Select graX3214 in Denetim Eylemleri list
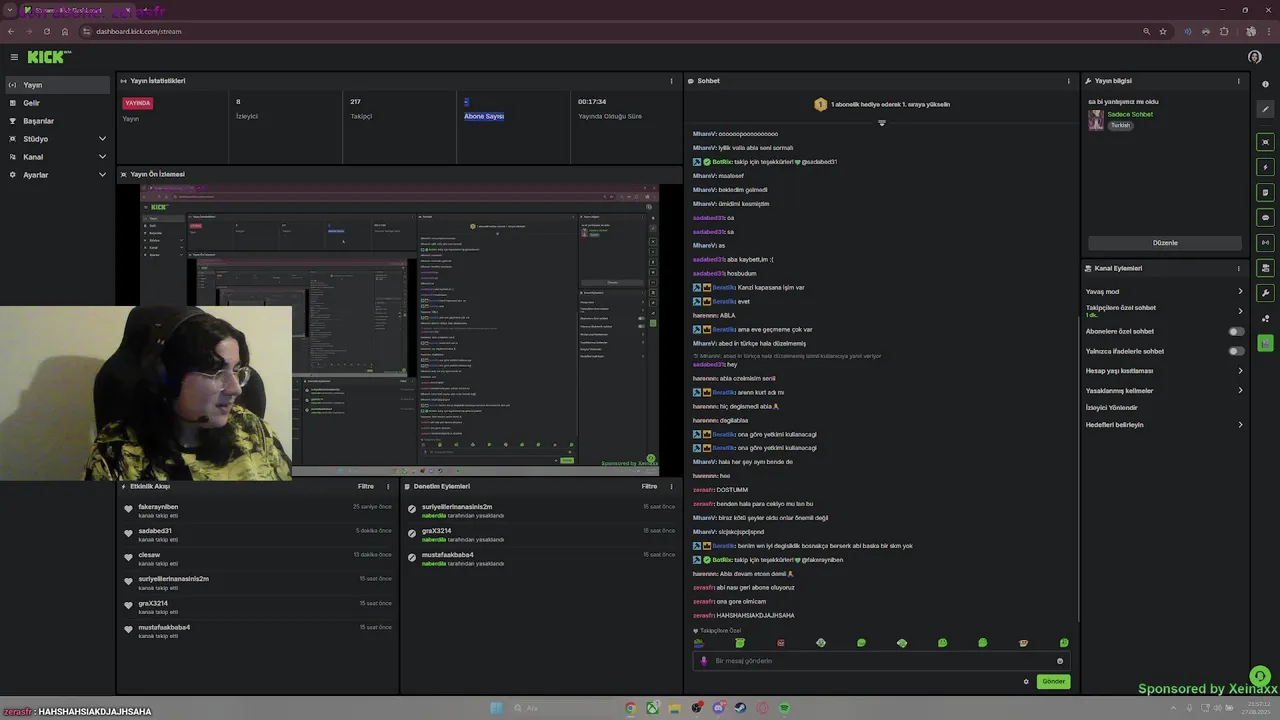Viewport: 1280px width, 720px height. [436, 531]
